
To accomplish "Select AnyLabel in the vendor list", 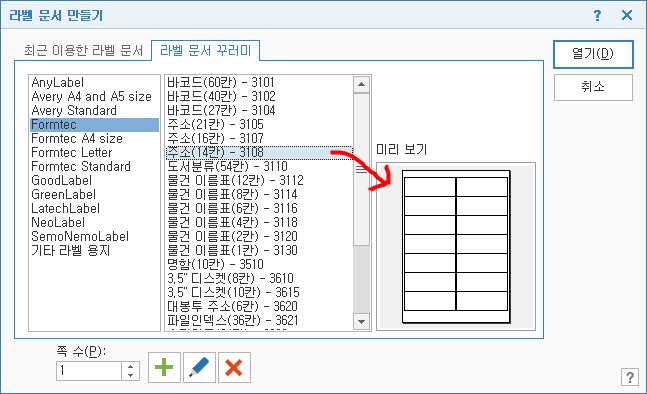I will tap(94, 83).
